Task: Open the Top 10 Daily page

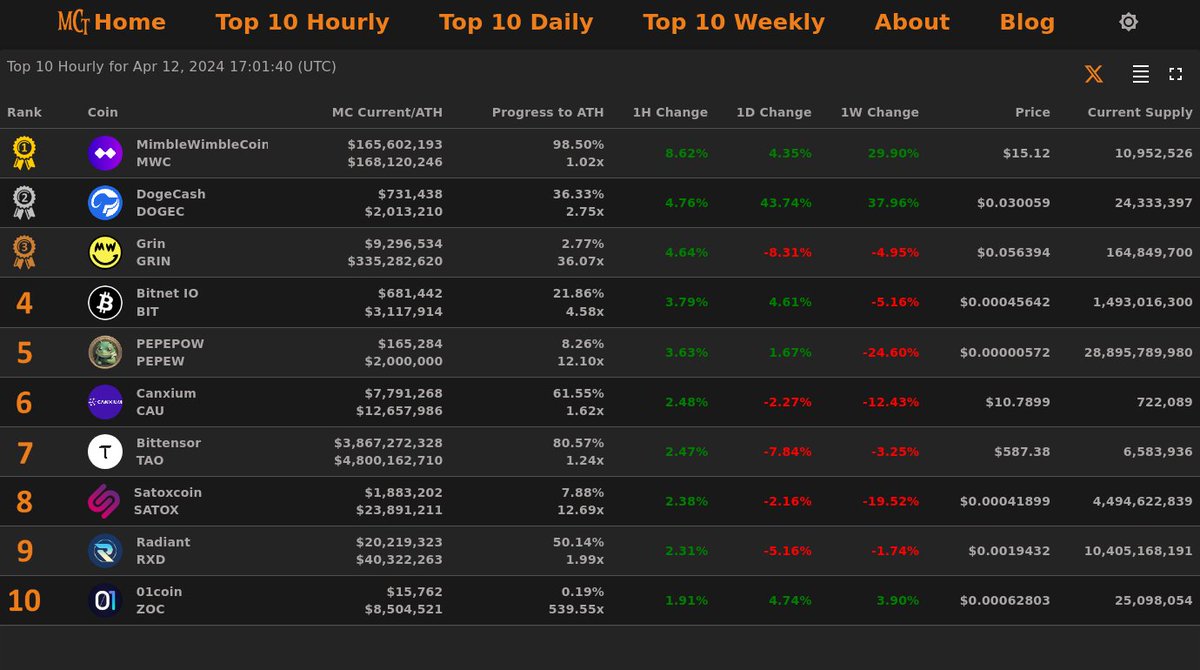Action: pyautogui.click(x=516, y=22)
